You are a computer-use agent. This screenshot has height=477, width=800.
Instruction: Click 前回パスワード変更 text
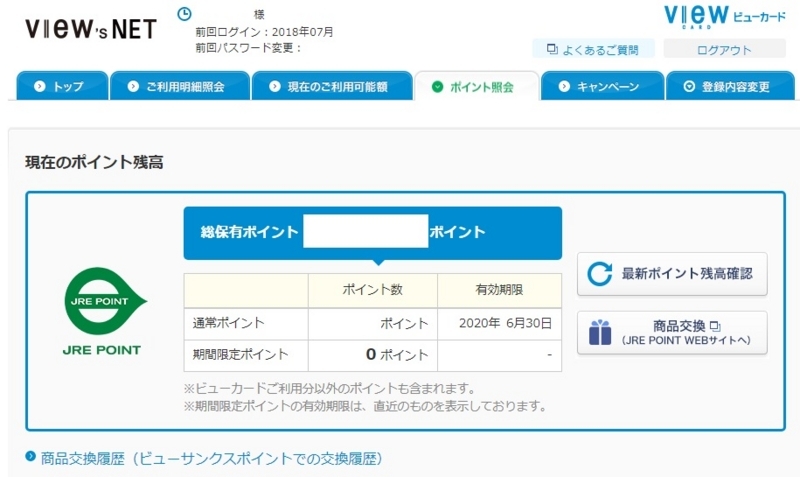(248, 48)
